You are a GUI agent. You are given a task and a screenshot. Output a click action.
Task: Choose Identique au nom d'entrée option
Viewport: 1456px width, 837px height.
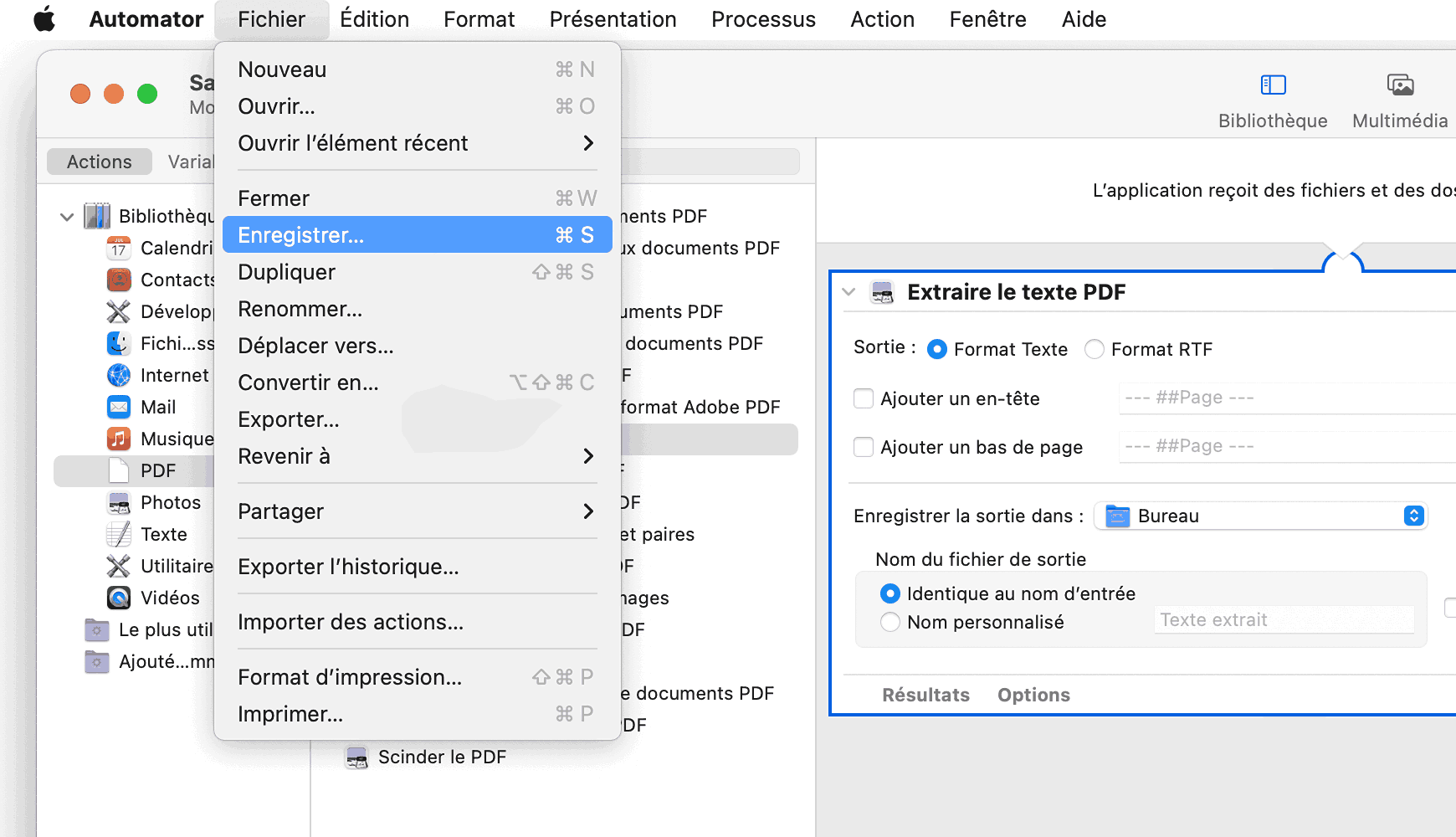click(890, 593)
